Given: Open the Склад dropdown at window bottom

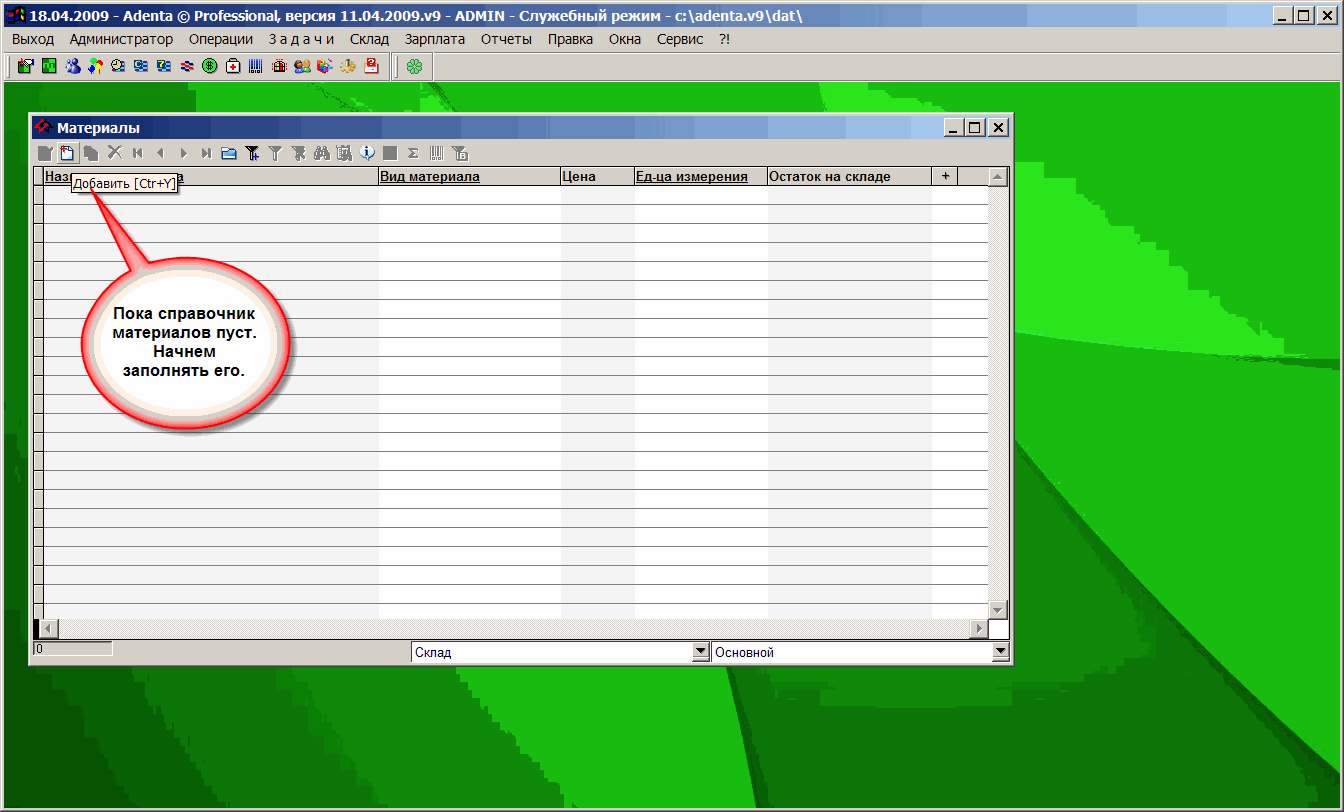Looking at the screenshot, I should click(x=700, y=652).
